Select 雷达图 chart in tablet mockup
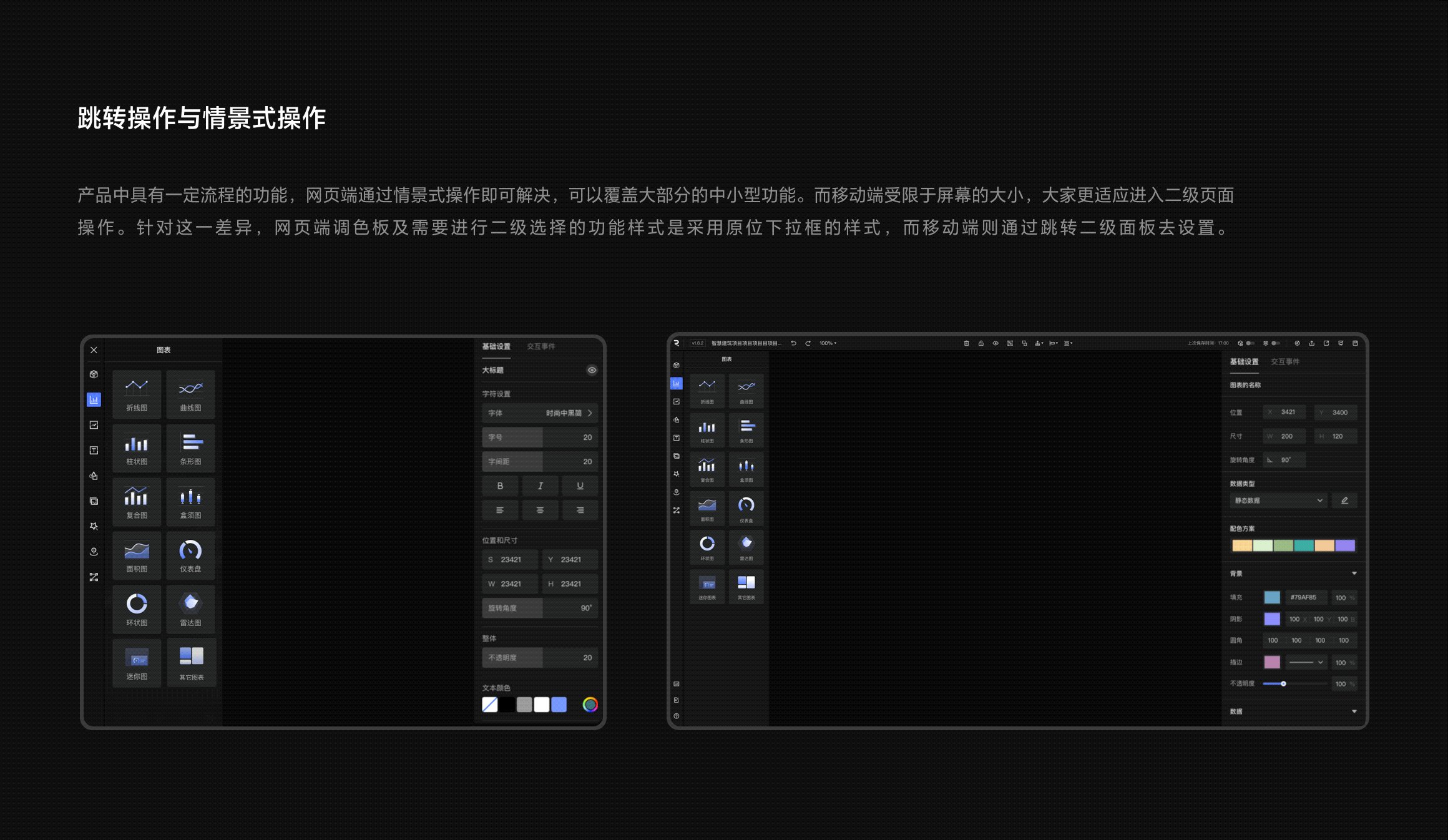Viewport: 1448px width, 840px height. 190,609
